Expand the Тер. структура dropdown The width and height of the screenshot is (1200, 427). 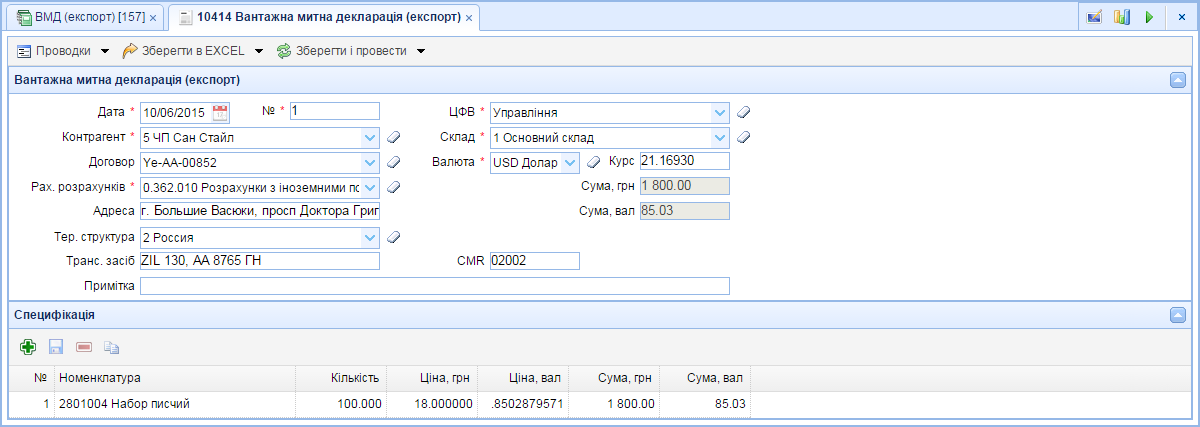click(370, 237)
